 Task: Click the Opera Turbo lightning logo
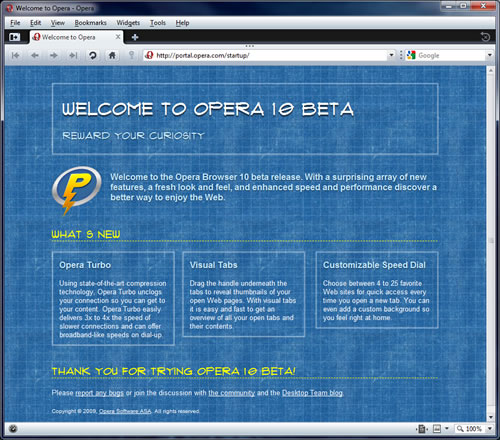pyautogui.click(x=76, y=190)
